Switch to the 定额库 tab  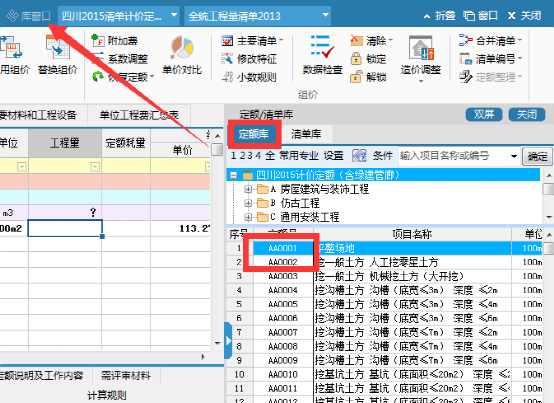click(x=254, y=134)
